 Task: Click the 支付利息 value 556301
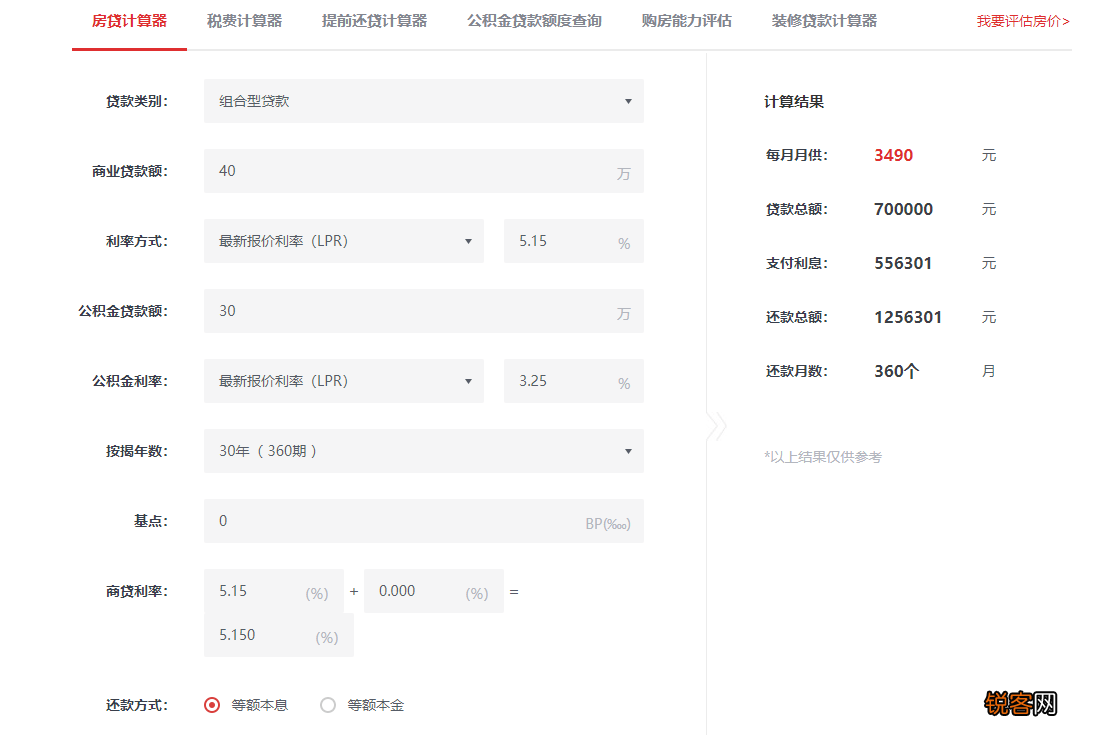(903, 263)
